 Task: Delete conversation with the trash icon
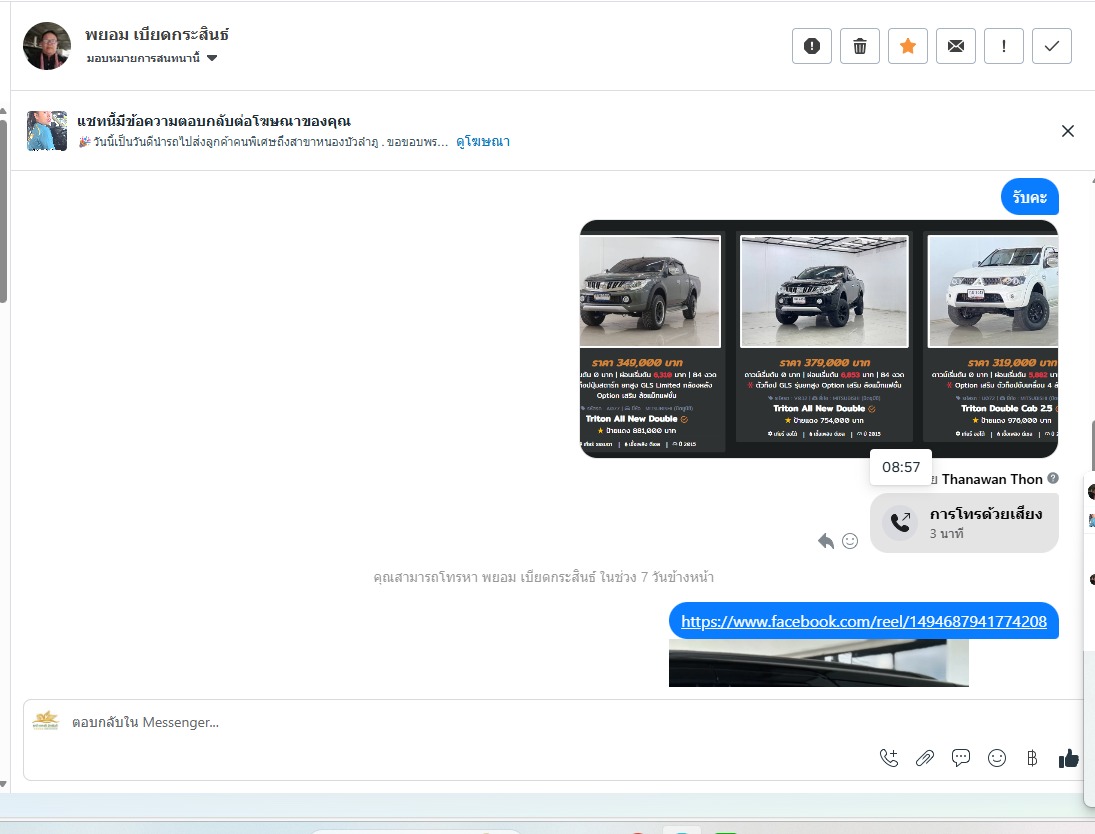860,46
